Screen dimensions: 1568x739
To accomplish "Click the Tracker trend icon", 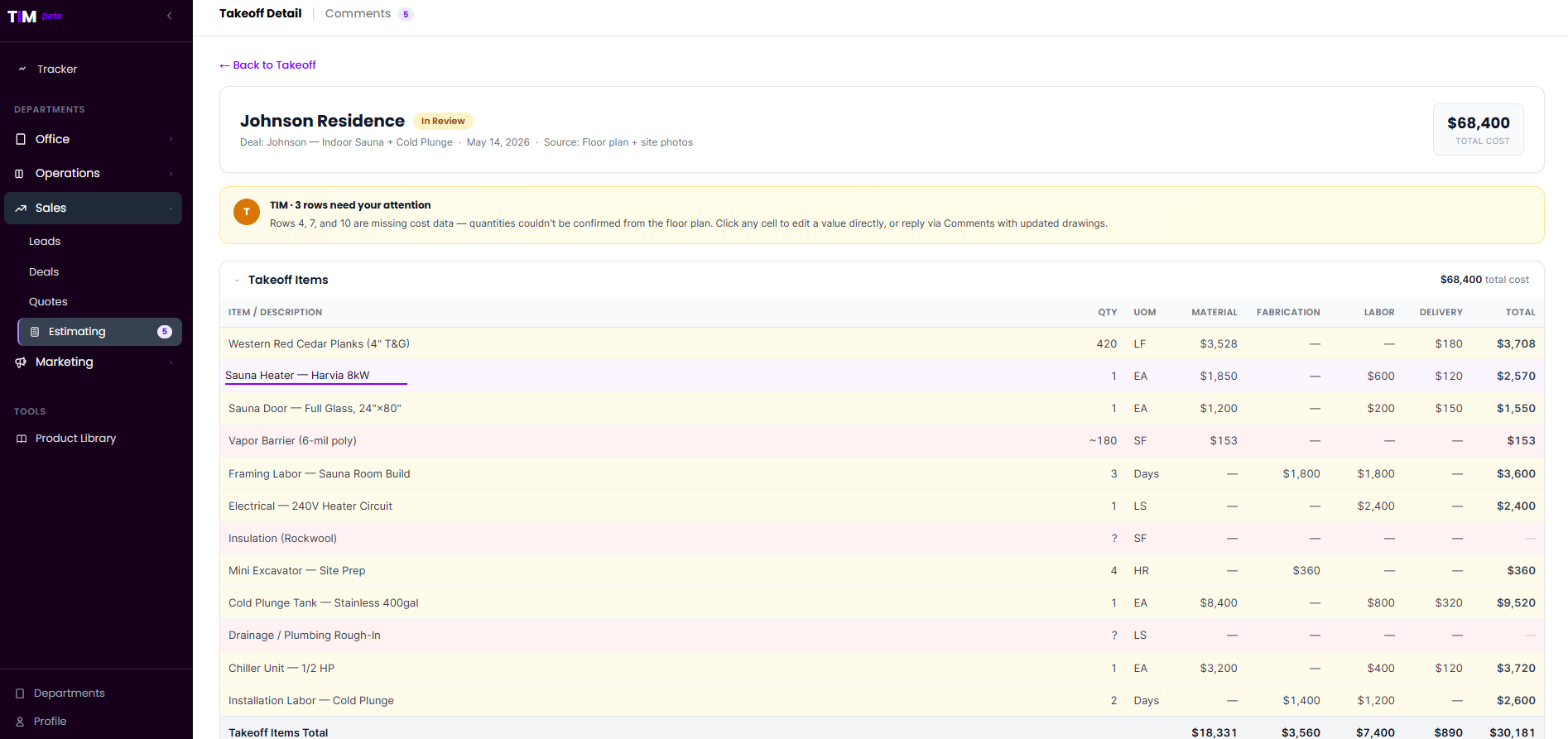I will click(x=22, y=69).
